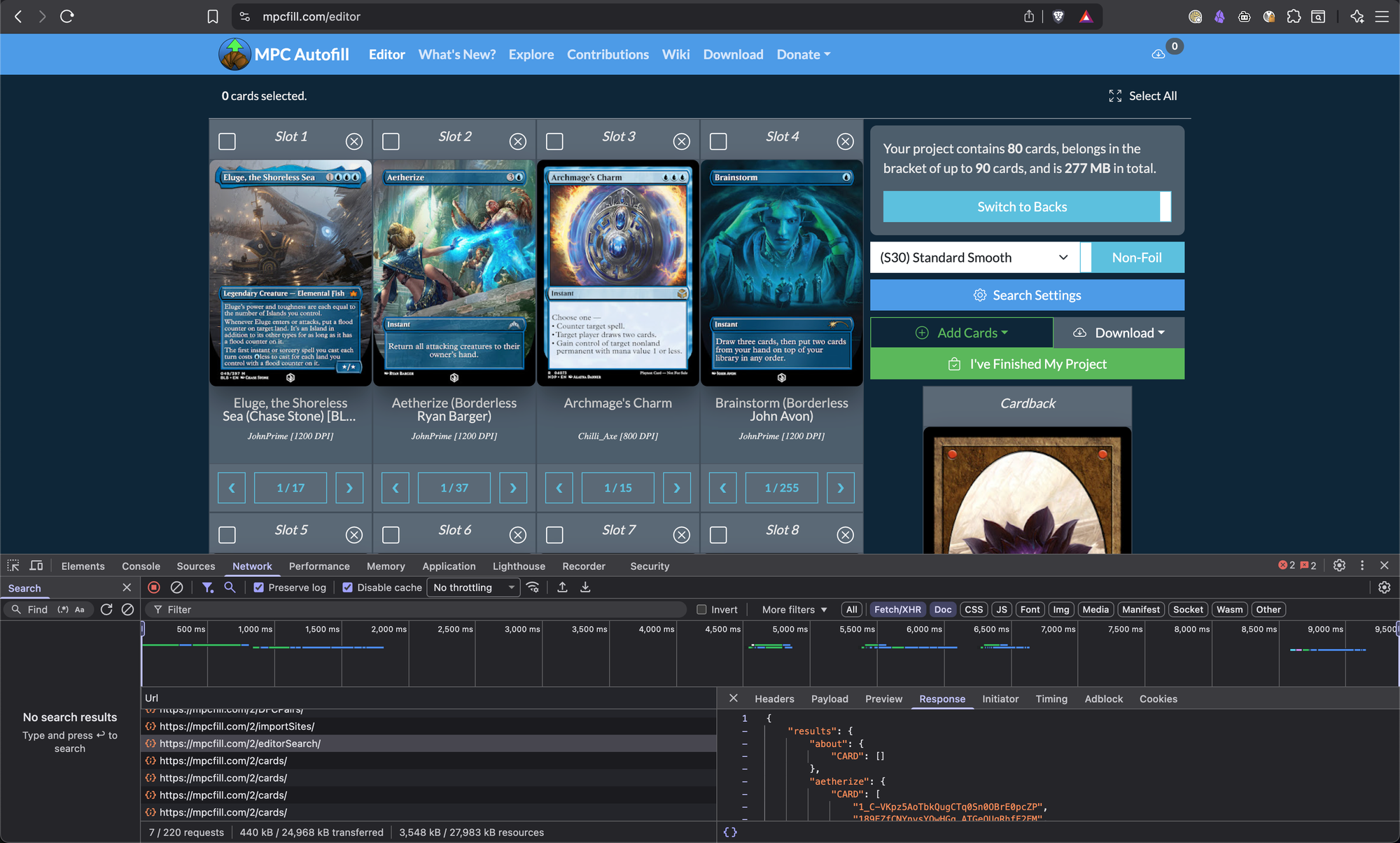Click the cloud sync icon in the navbar
Screen dimensions: 1400x843
(1158, 53)
